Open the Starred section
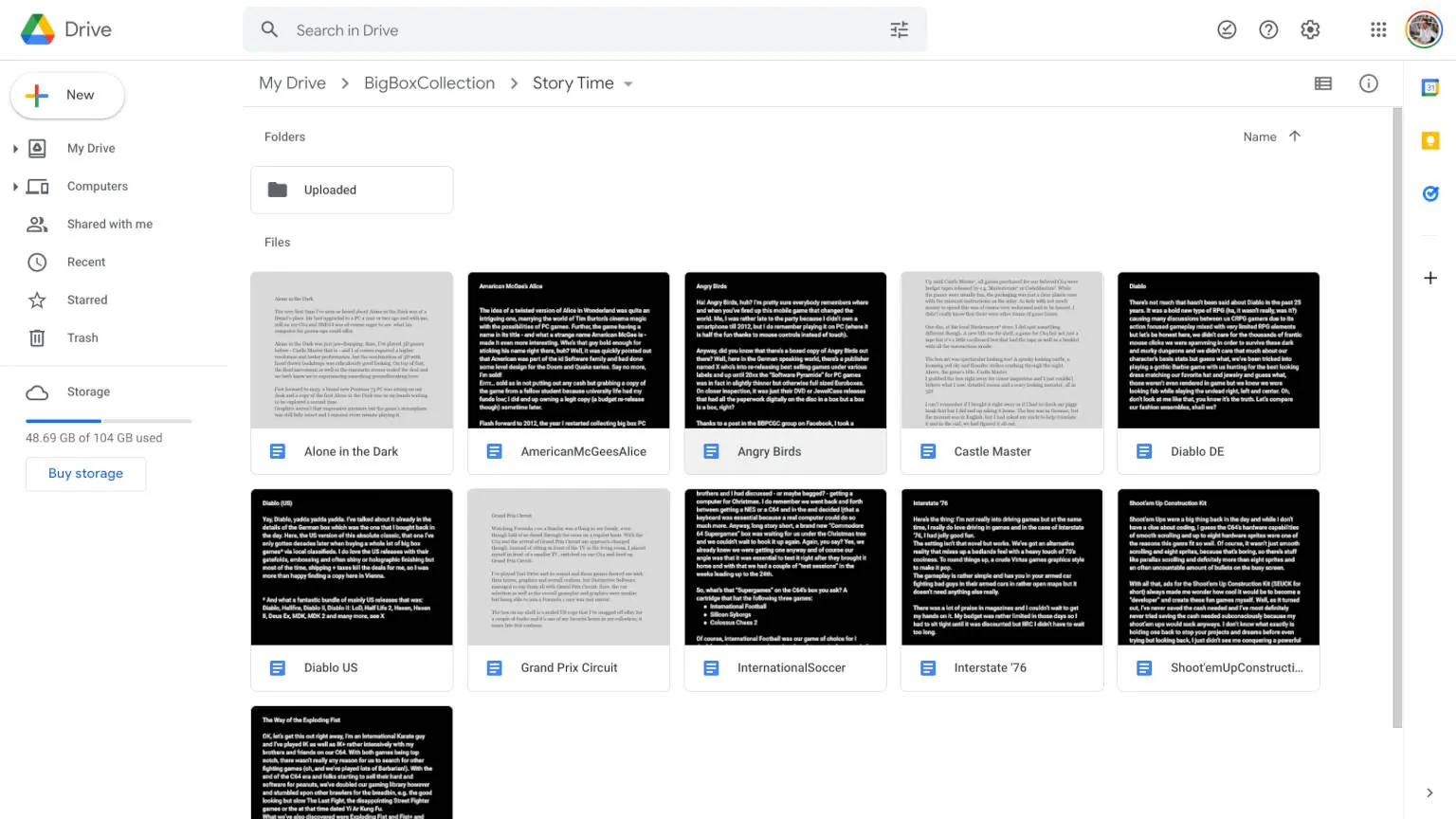The height and width of the screenshot is (819, 1456). (87, 300)
